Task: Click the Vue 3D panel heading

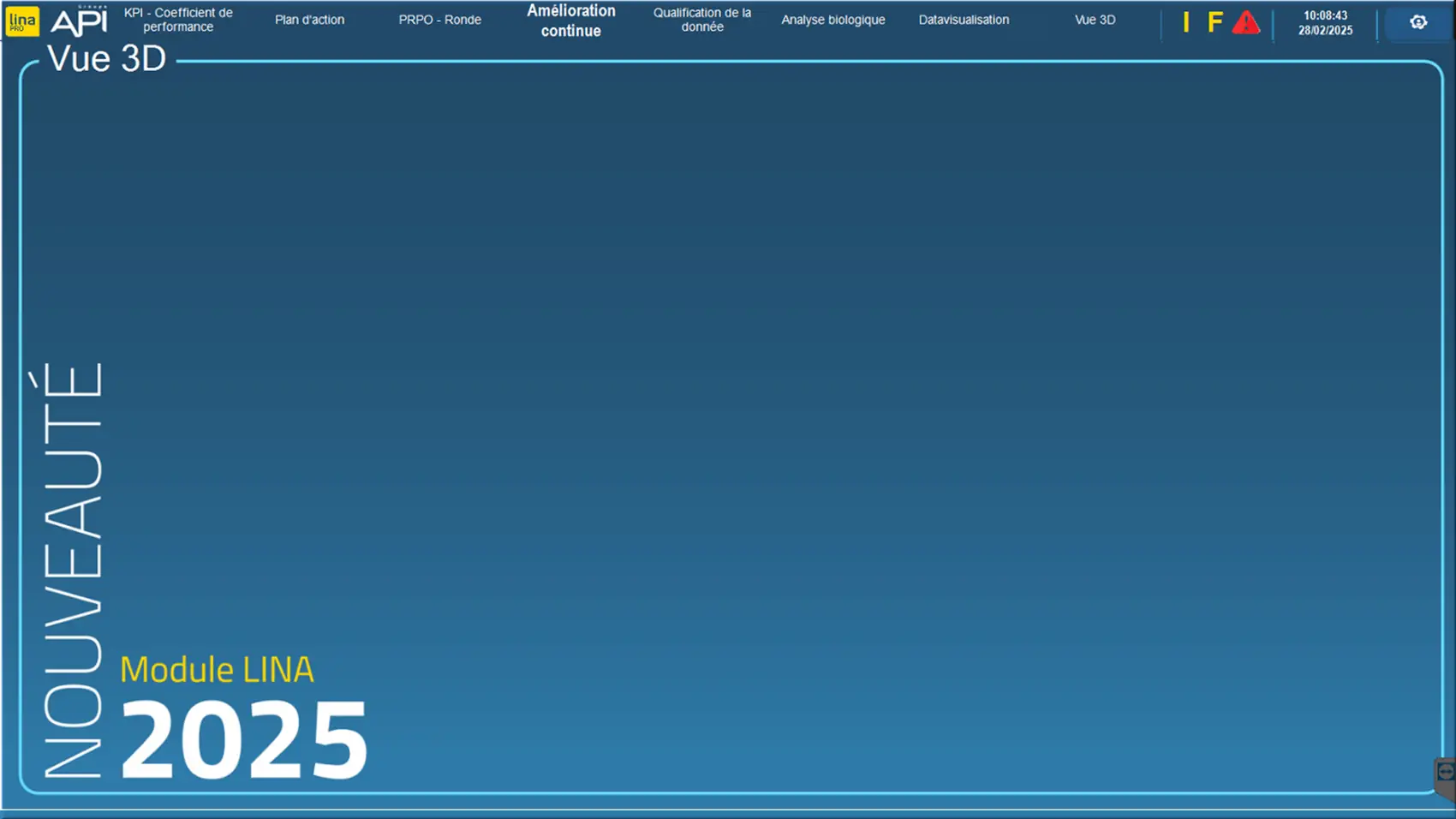Action: point(106,59)
